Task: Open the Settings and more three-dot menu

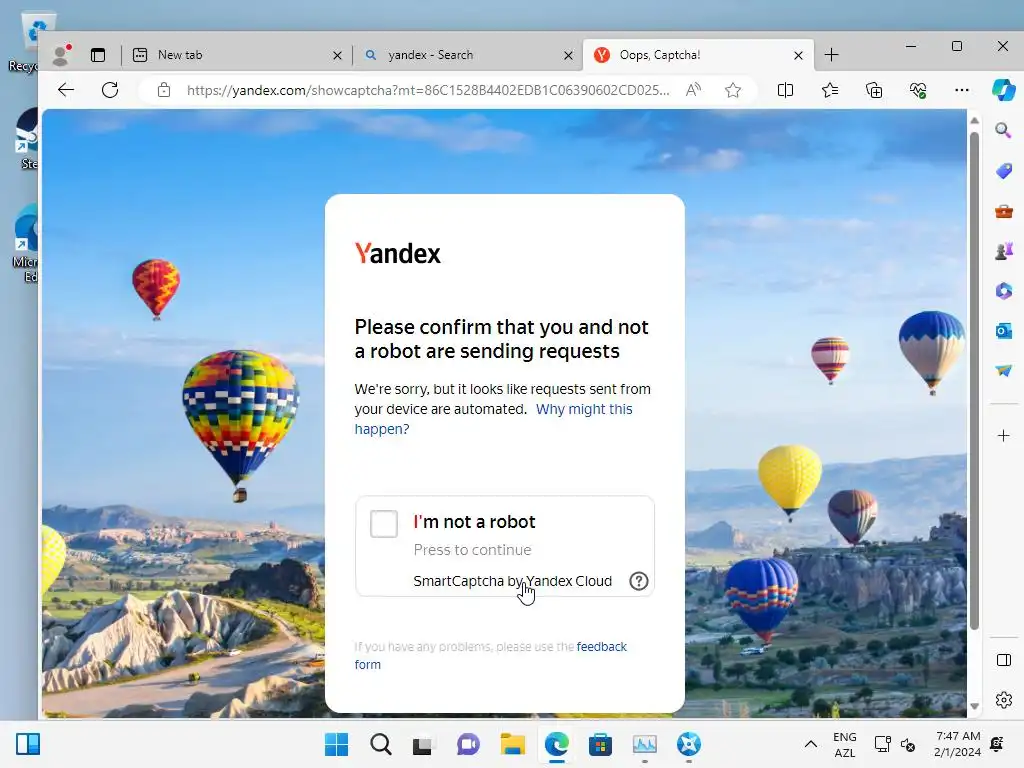Action: pos(961,90)
